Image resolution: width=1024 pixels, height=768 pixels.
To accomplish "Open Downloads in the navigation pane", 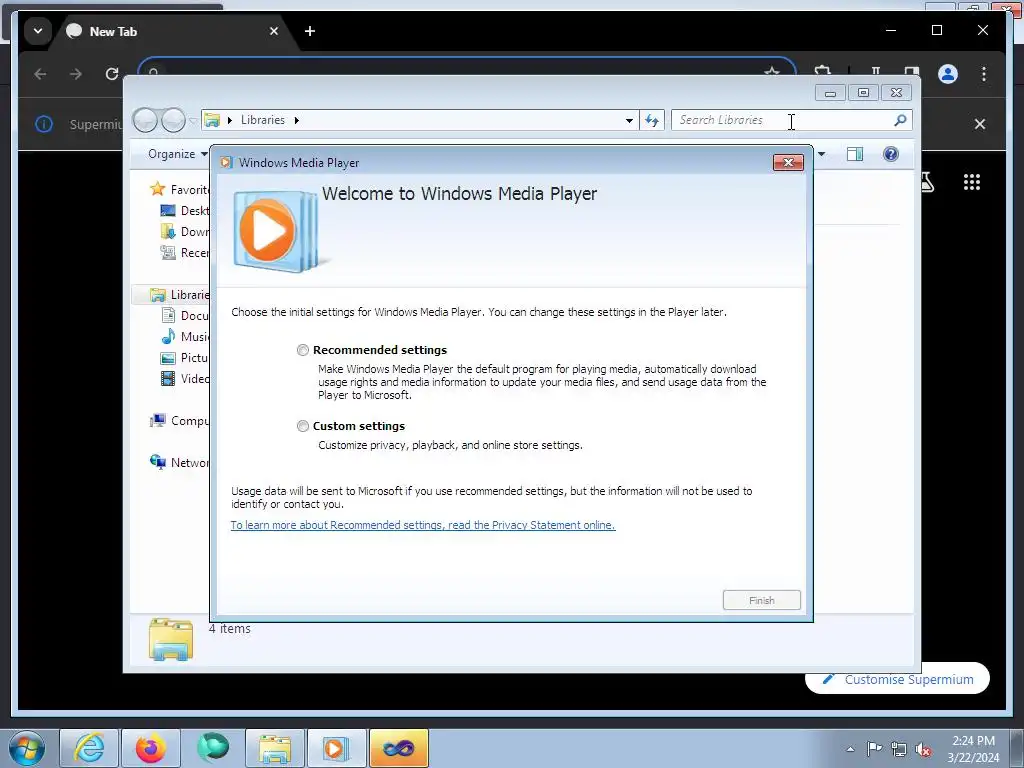I will 185,232.
